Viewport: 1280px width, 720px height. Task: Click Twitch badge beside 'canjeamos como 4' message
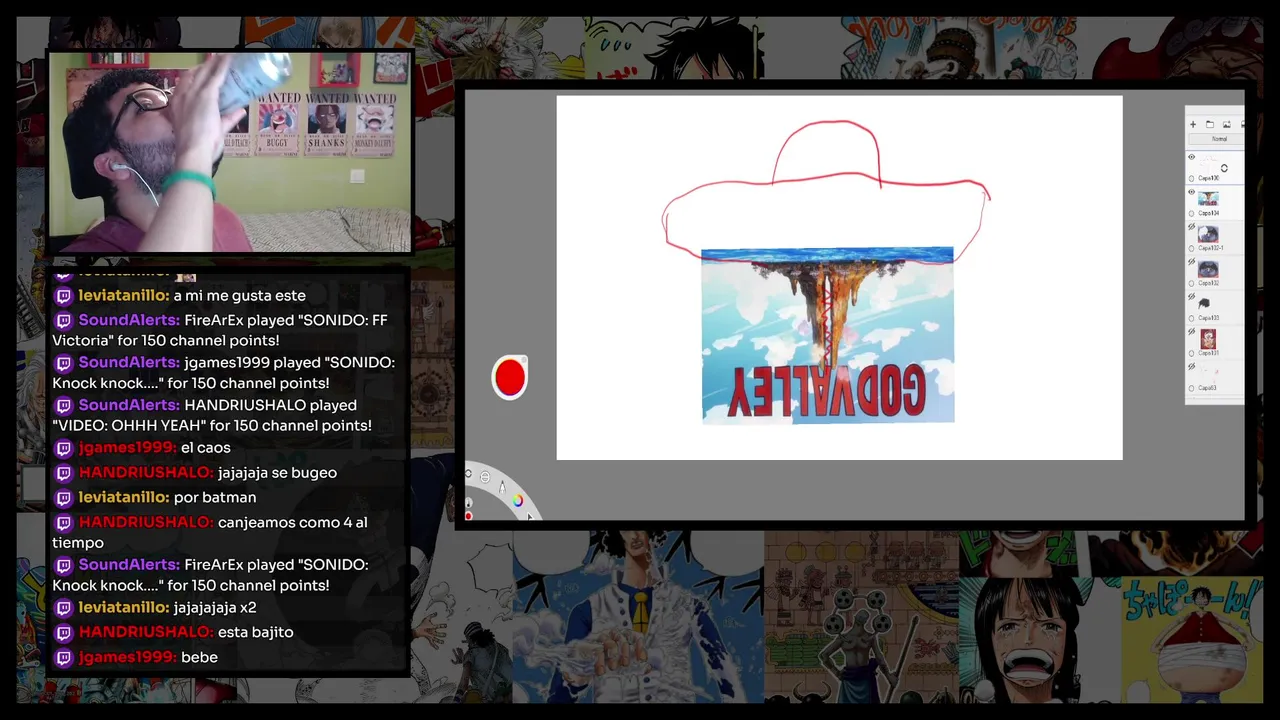click(63, 522)
